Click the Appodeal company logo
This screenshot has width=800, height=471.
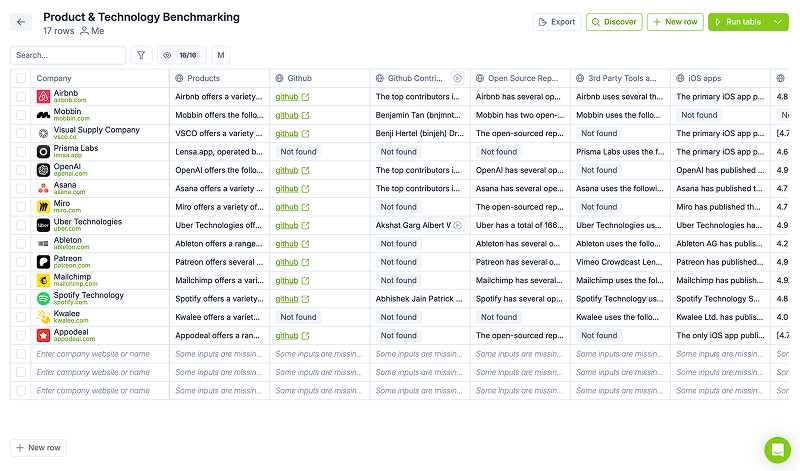coord(43,335)
